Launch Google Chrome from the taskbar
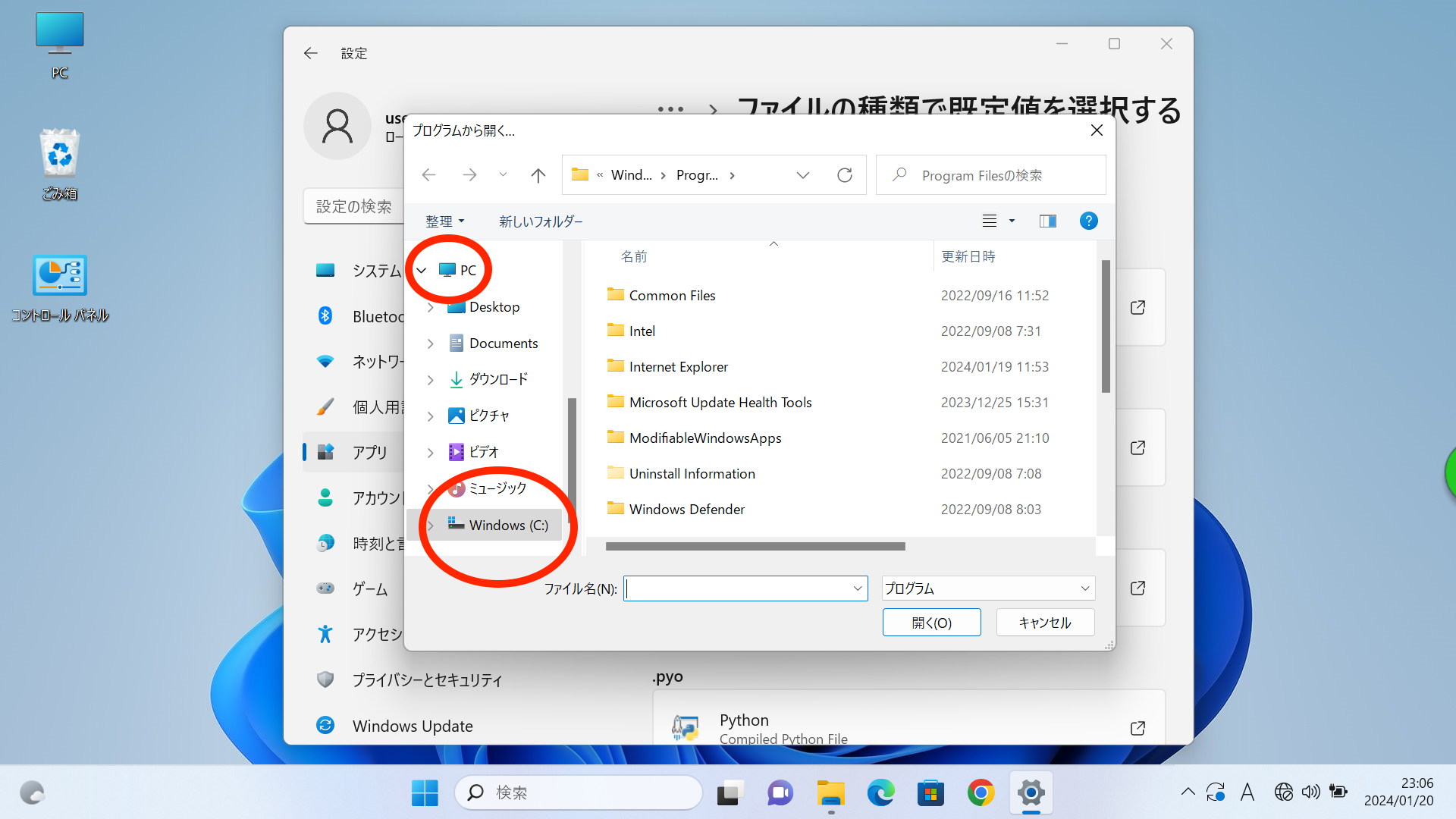 pyautogui.click(x=980, y=792)
